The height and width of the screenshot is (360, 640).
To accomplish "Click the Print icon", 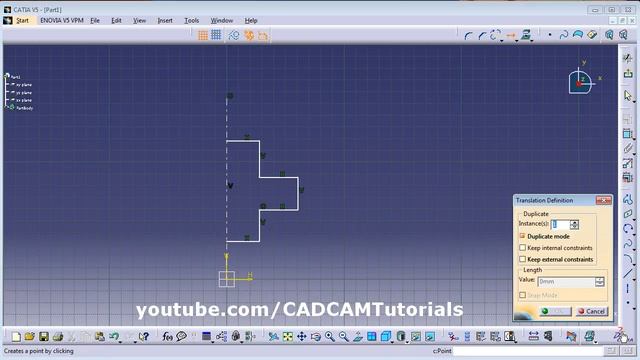I will point(58,337).
